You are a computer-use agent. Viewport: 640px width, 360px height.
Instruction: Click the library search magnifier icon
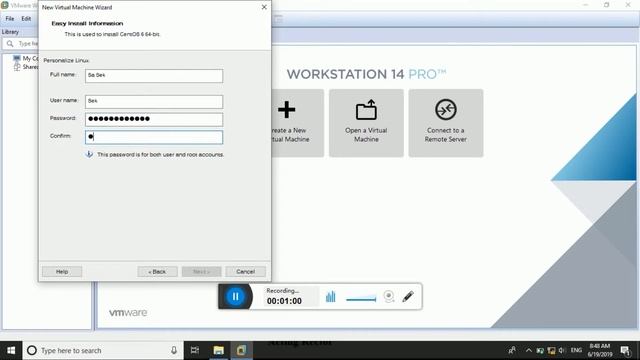pos(10,44)
